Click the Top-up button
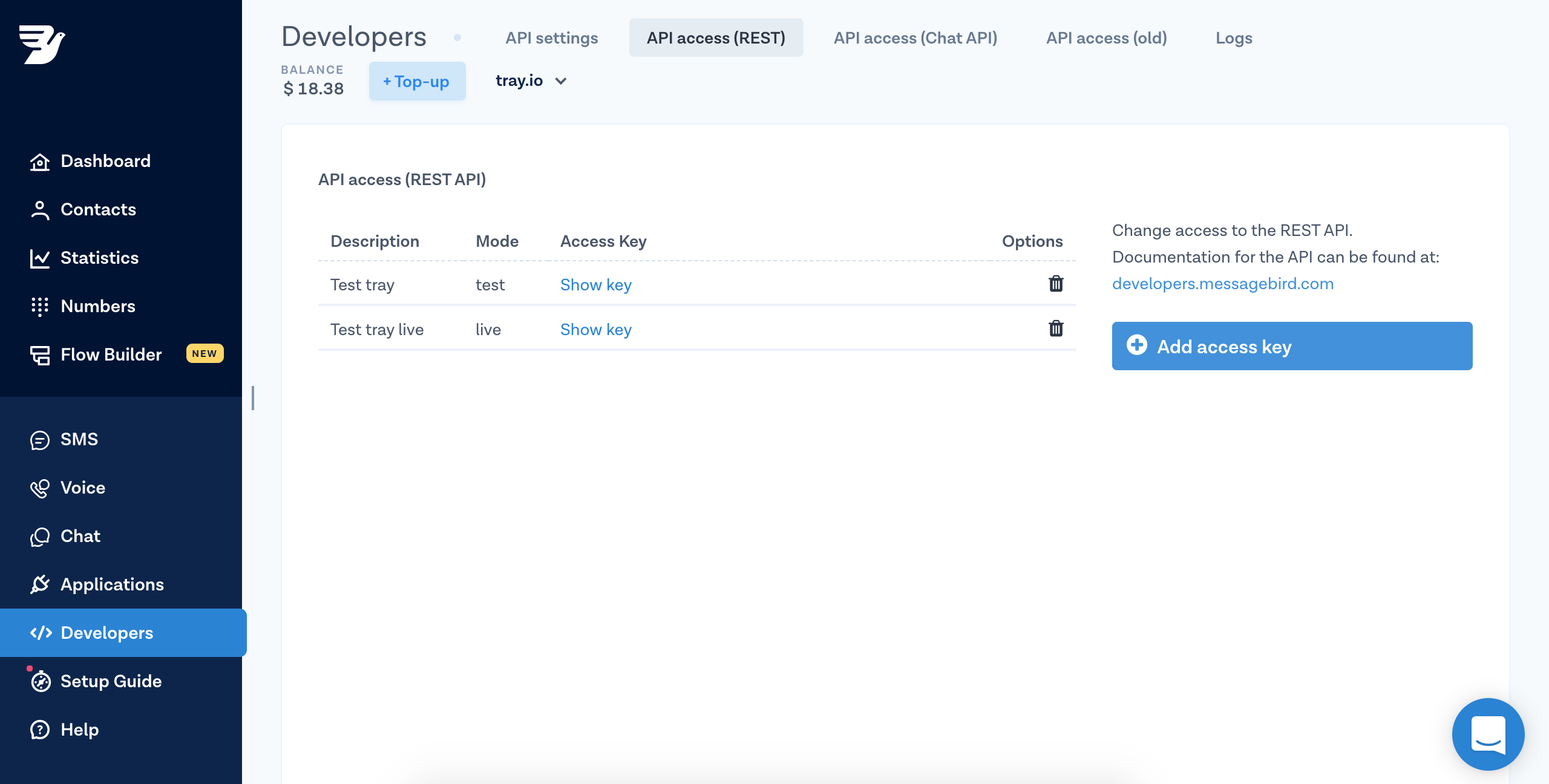Image resolution: width=1549 pixels, height=784 pixels. 417,81
